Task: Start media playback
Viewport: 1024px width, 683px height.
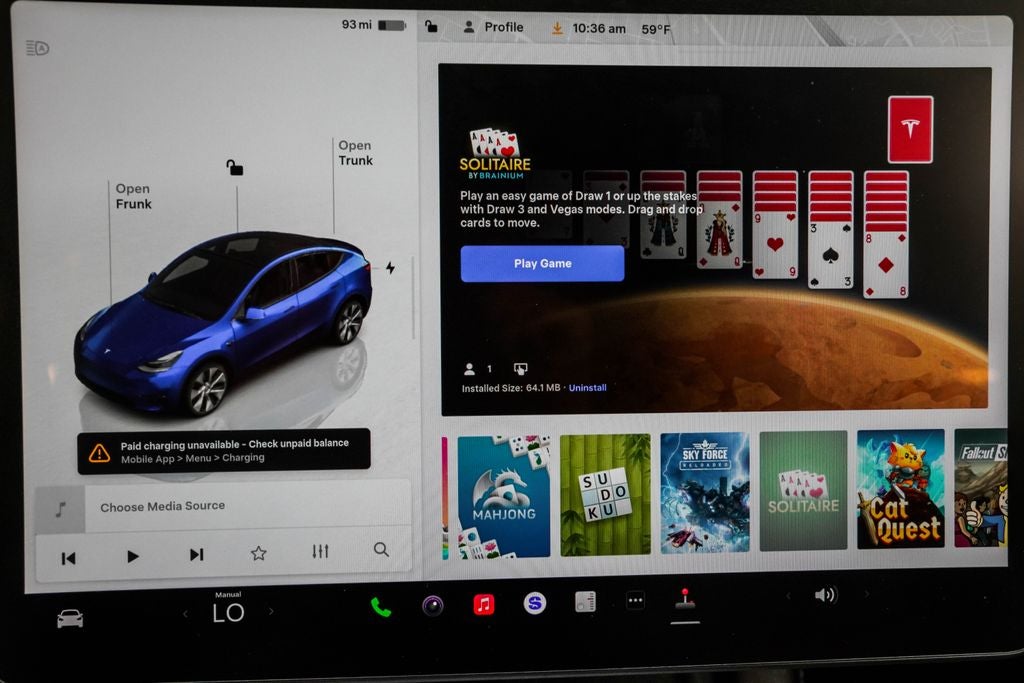Action: (133, 556)
